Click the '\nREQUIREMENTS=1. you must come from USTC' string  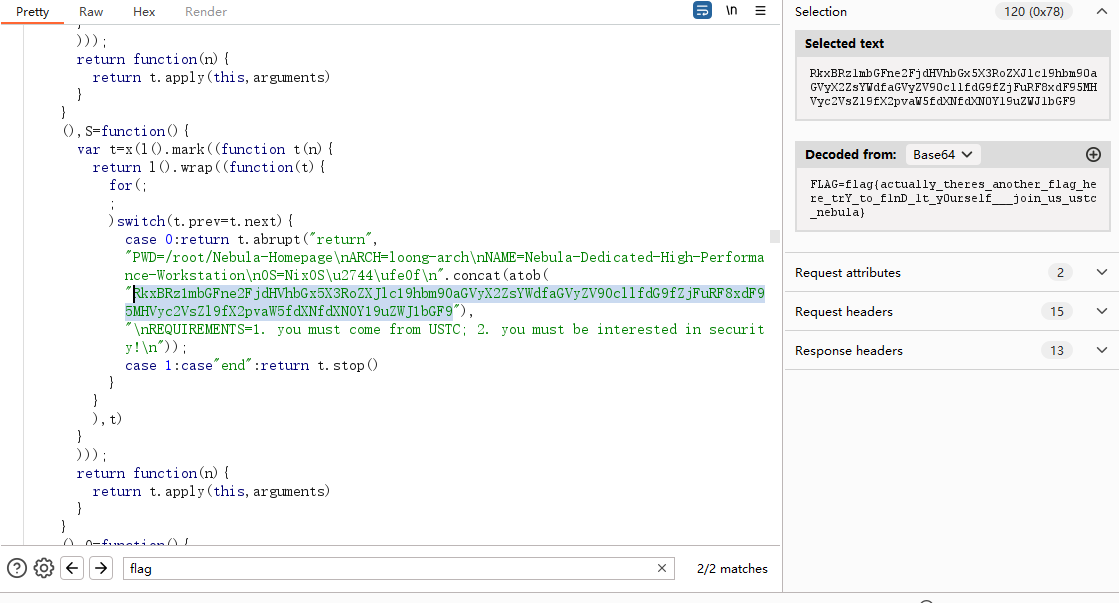click(444, 338)
